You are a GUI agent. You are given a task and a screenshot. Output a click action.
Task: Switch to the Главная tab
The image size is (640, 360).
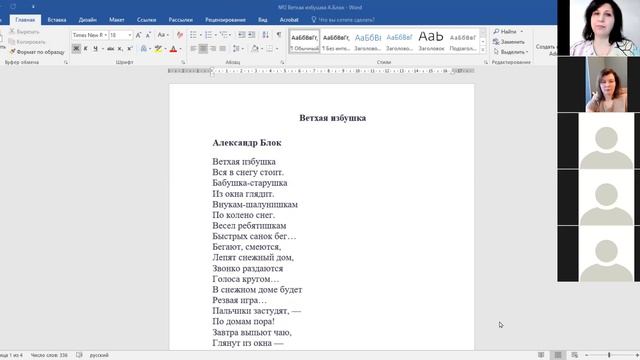click(25, 20)
